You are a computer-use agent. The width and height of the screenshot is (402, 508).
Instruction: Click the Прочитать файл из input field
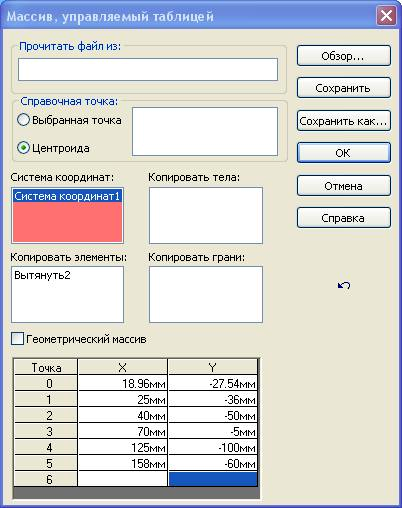[148, 69]
